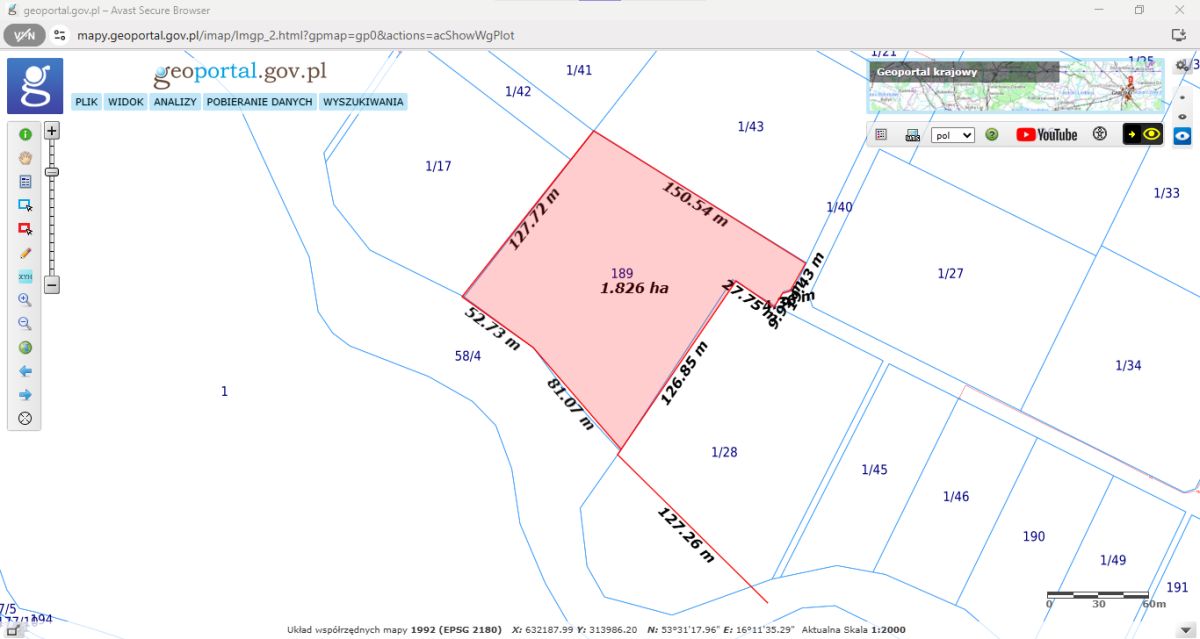Expand the WYSZUKIWANIA menu

[x=362, y=102]
